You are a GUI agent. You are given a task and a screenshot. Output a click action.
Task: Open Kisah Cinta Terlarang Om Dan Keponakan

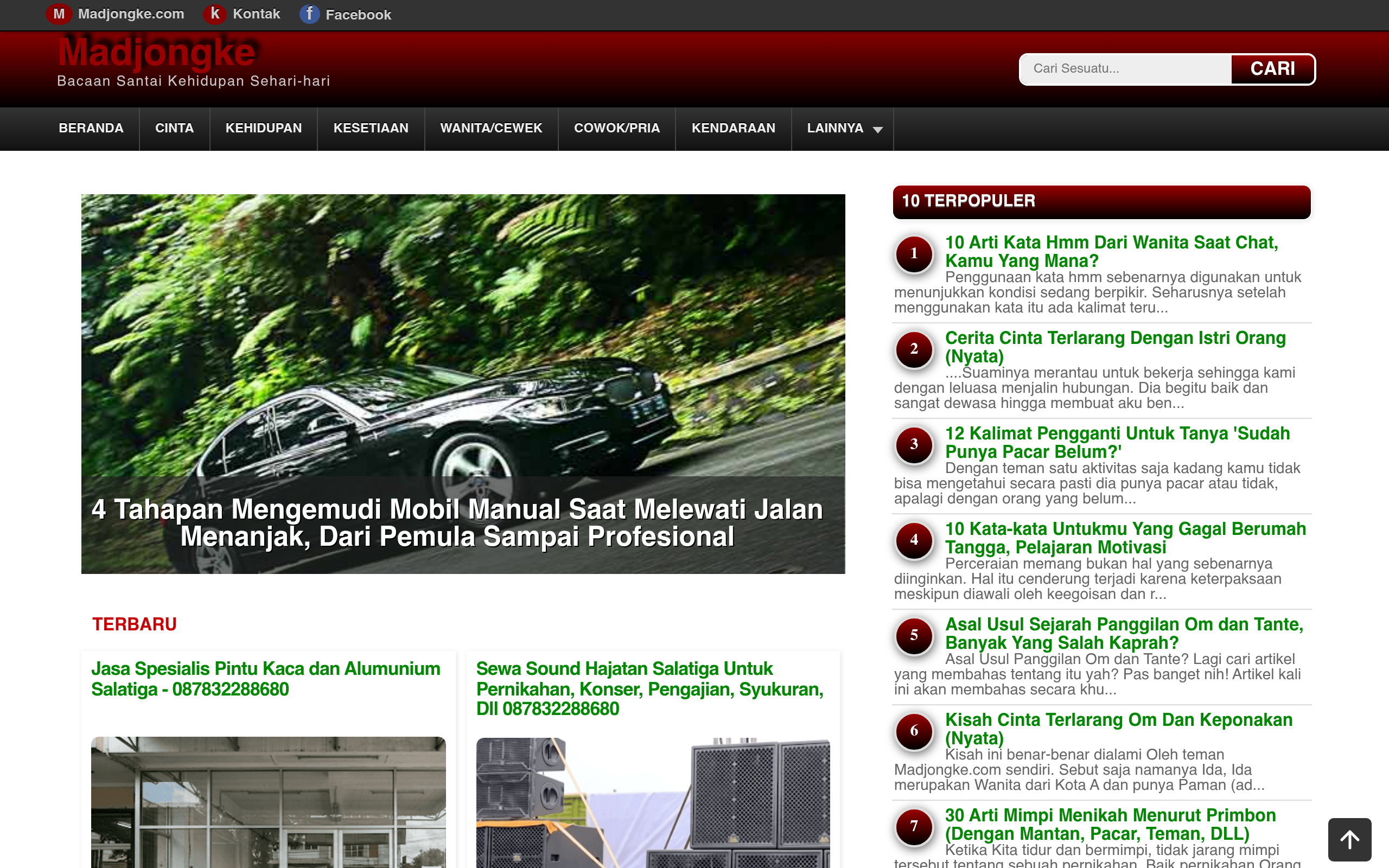[x=1119, y=729]
